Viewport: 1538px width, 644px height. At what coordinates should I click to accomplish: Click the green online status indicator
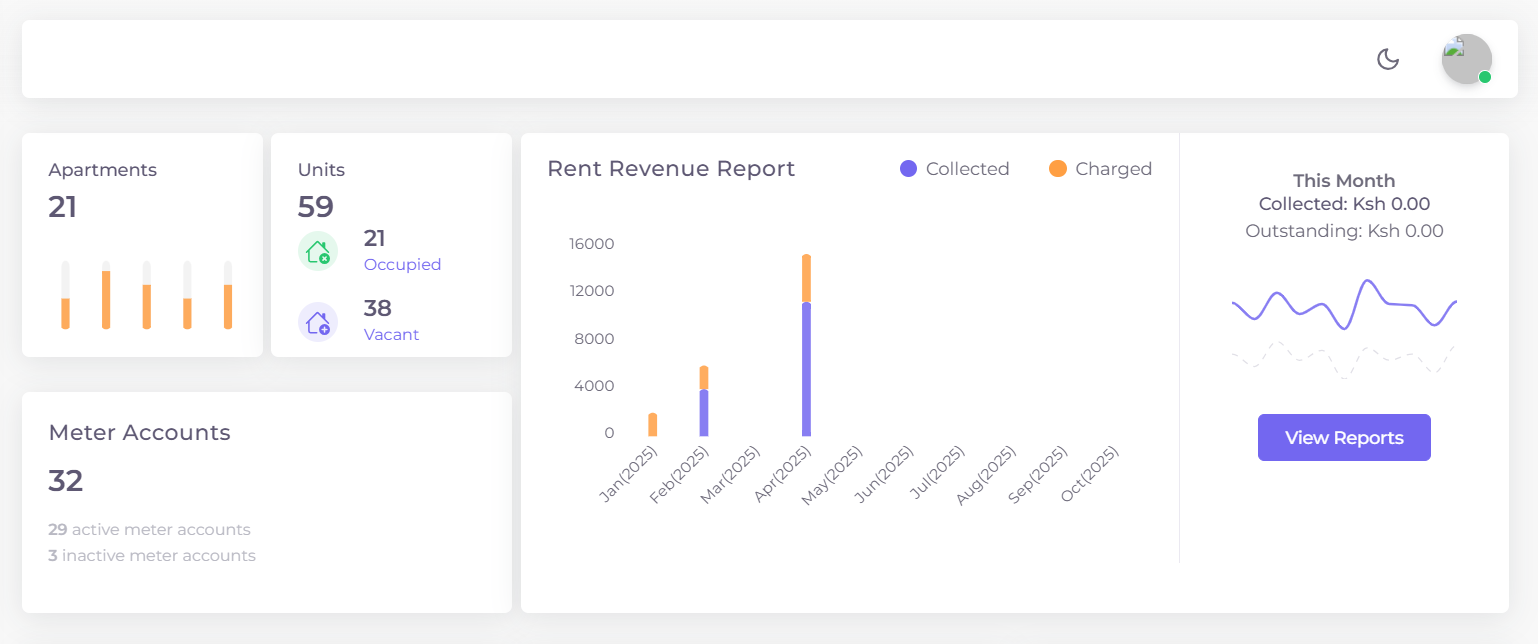tap(1486, 77)
